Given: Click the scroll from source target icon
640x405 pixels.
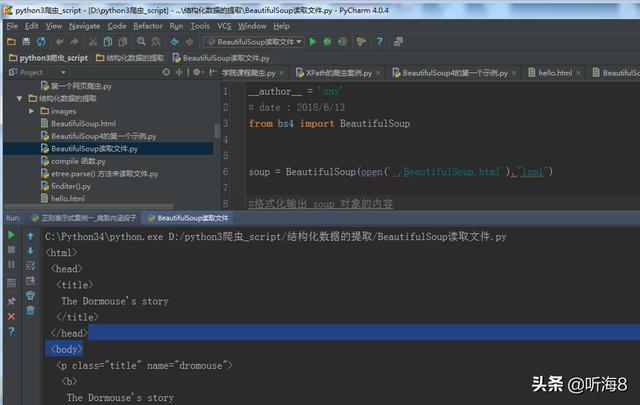Looking at the screenshot, I should click(x=166, y=72).
